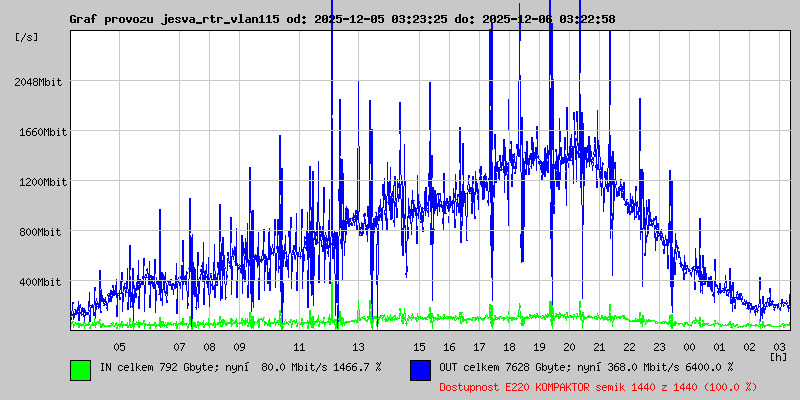This screenshot has height=400, width=800.
Task: Click the 23 hour mark on time axis
Action: pos(659,347)
